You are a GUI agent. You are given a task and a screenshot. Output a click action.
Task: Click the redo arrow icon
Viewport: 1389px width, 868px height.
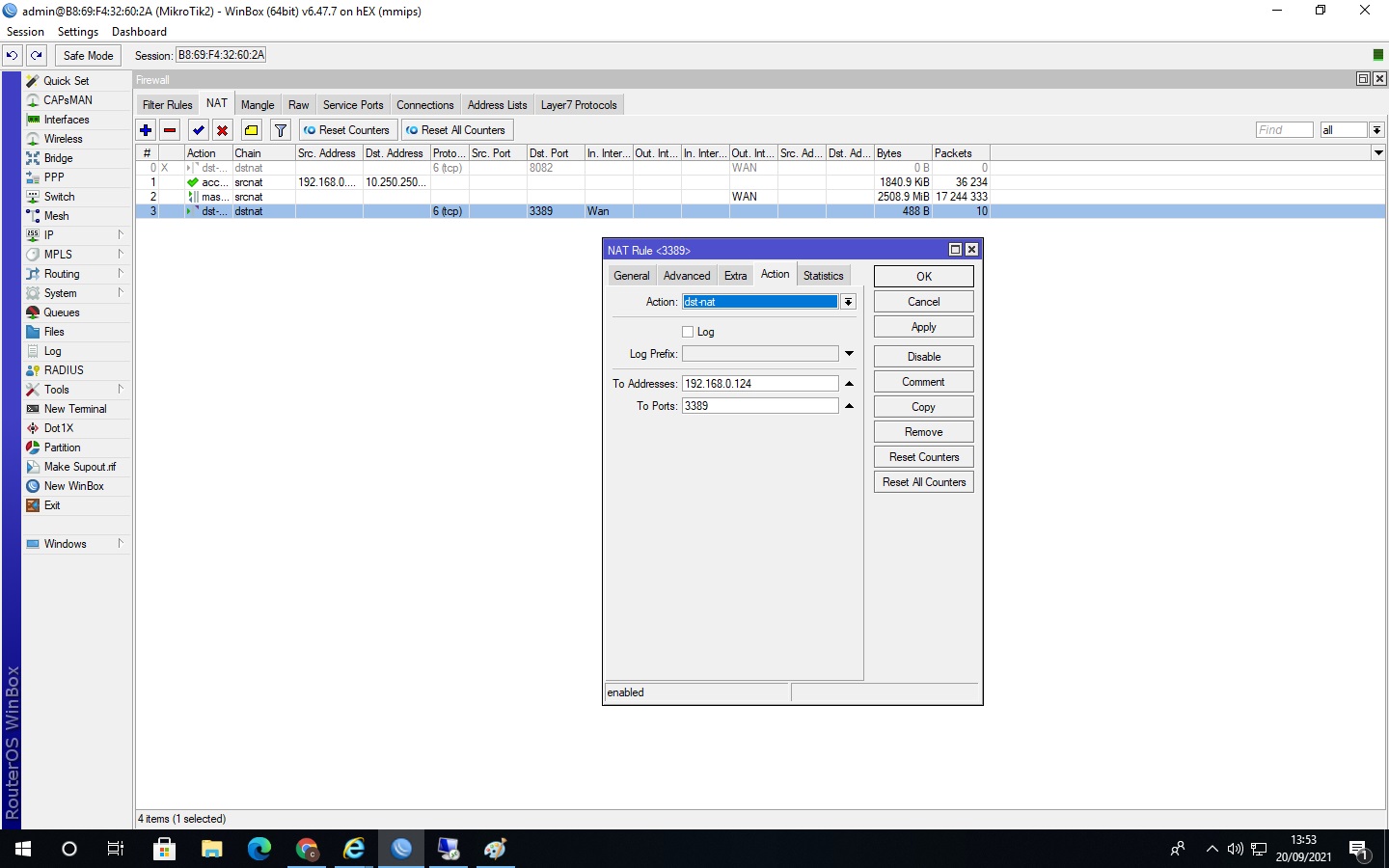37,55
